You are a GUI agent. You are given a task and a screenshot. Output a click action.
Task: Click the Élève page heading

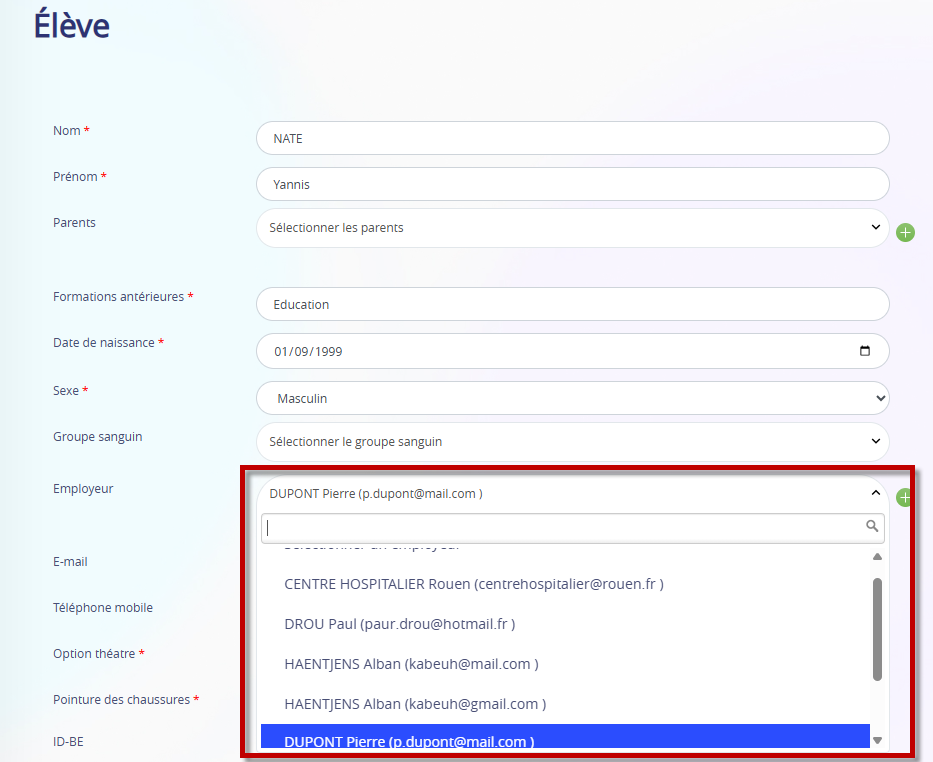(71, 25)
